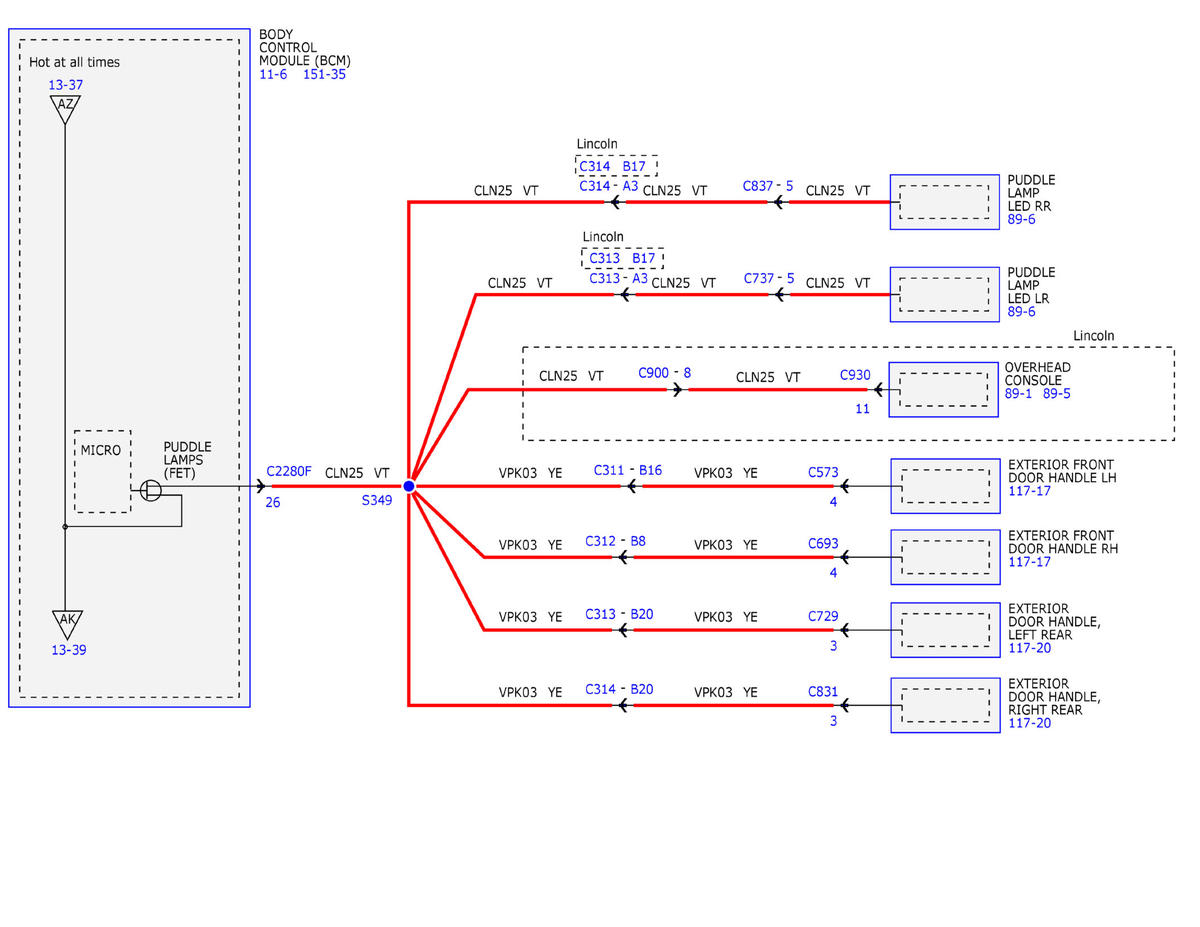Click the AK triangle terminal symbol
The height and width of the screenshot is (927, 1200).
click(x=67, y=623)
